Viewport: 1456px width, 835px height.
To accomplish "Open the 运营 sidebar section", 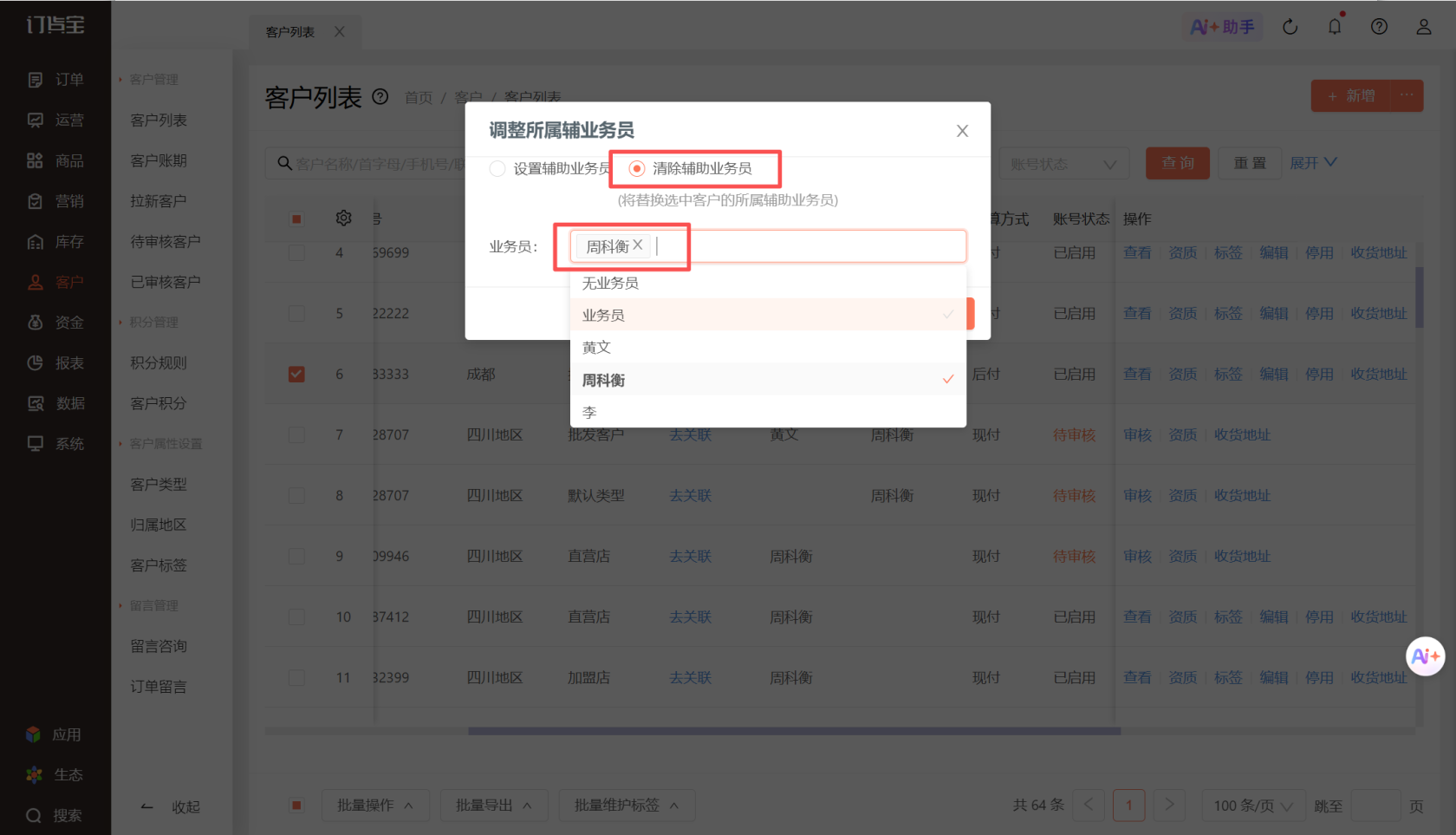I will (55, 121).
